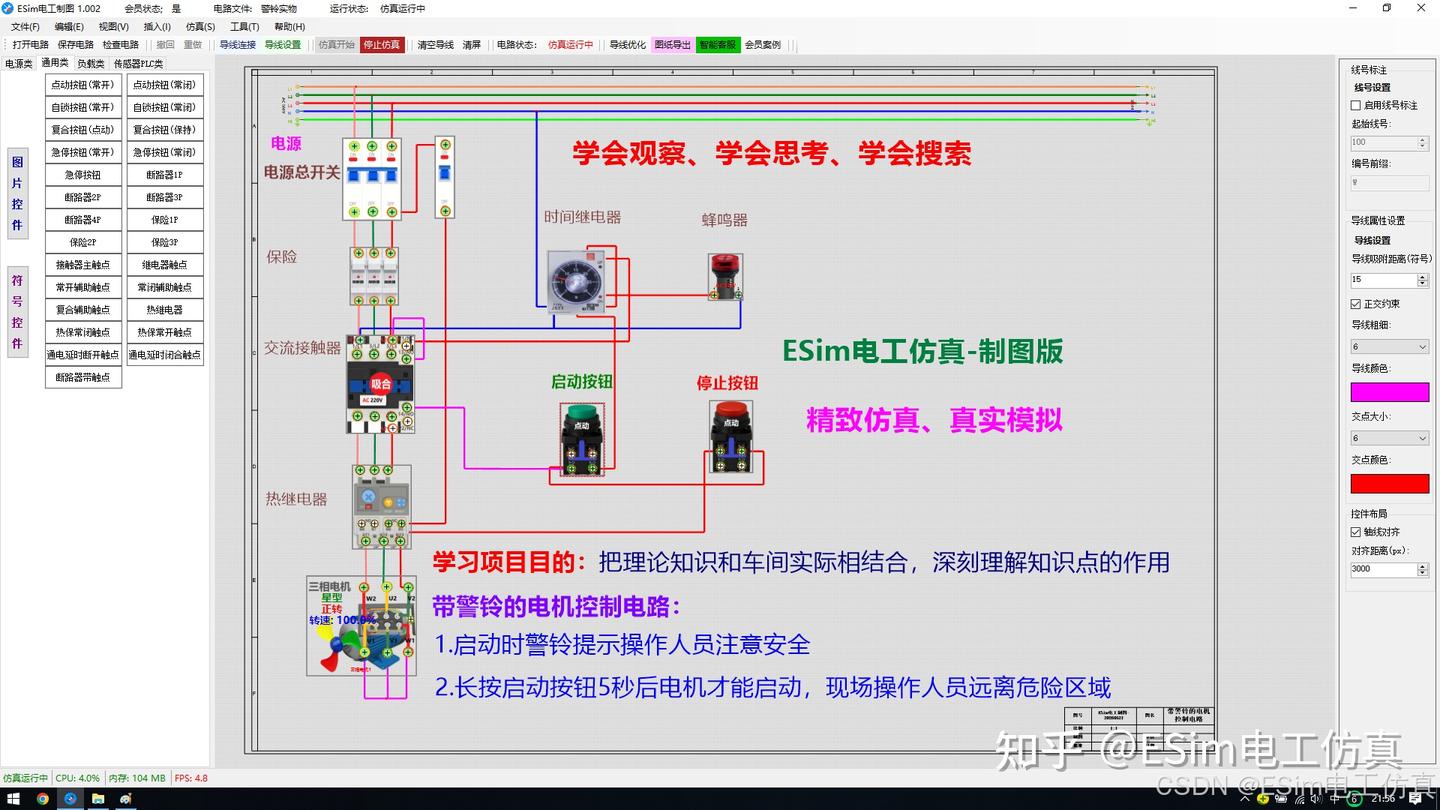
Task: Add a 急停按钮 component
Action: click(x=83, y=175)
